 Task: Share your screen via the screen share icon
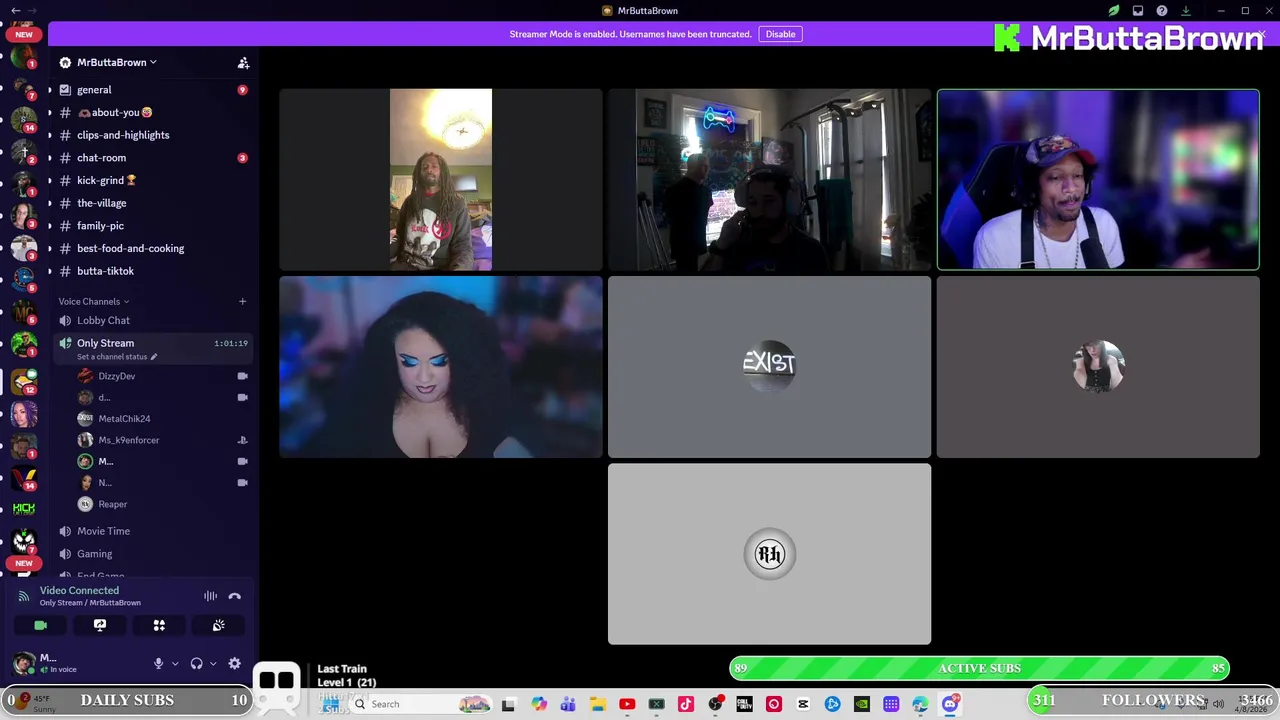point(100,625)
